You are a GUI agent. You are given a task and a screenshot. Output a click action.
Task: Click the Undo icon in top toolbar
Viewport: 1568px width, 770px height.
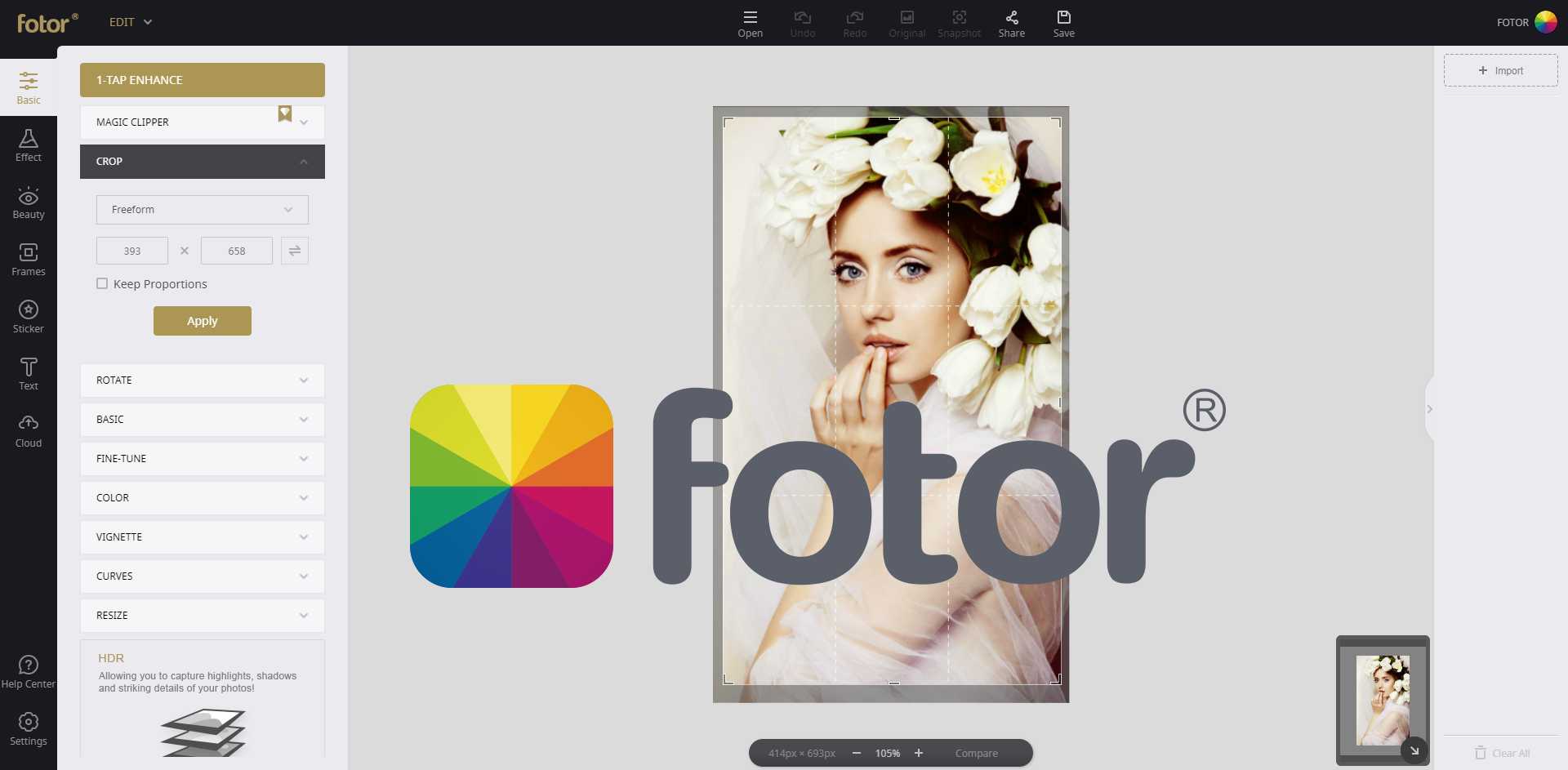tap(803, 22)
